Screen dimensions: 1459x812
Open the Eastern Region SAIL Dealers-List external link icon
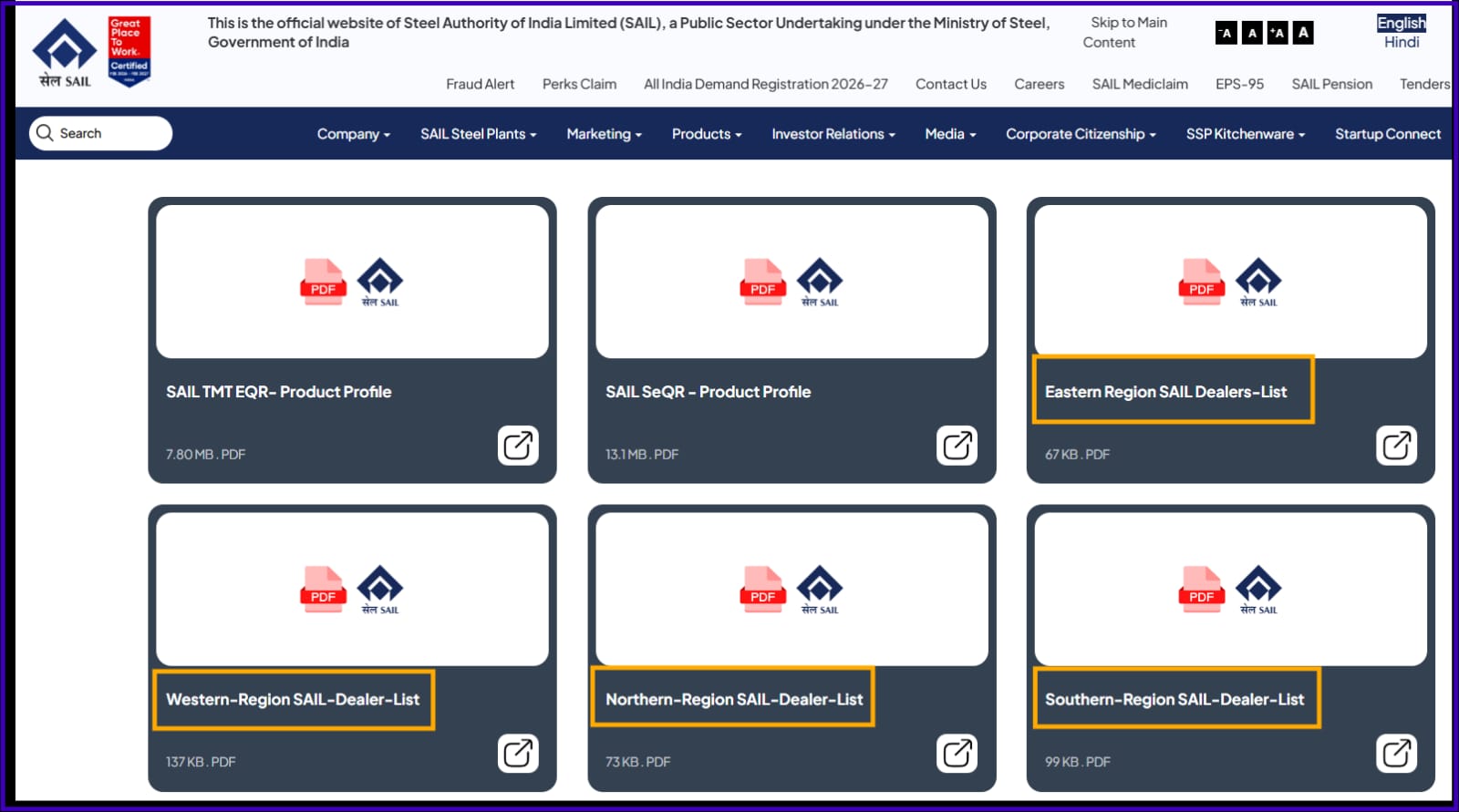pyautogui.click(x=1396, y=446)
